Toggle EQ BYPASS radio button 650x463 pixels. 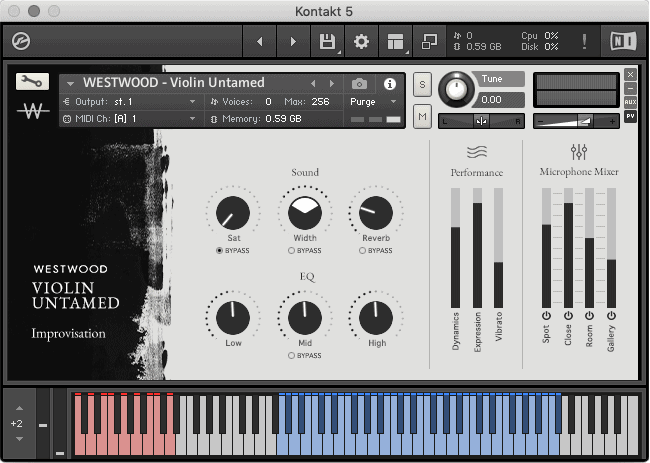click(x=291, y=355)
